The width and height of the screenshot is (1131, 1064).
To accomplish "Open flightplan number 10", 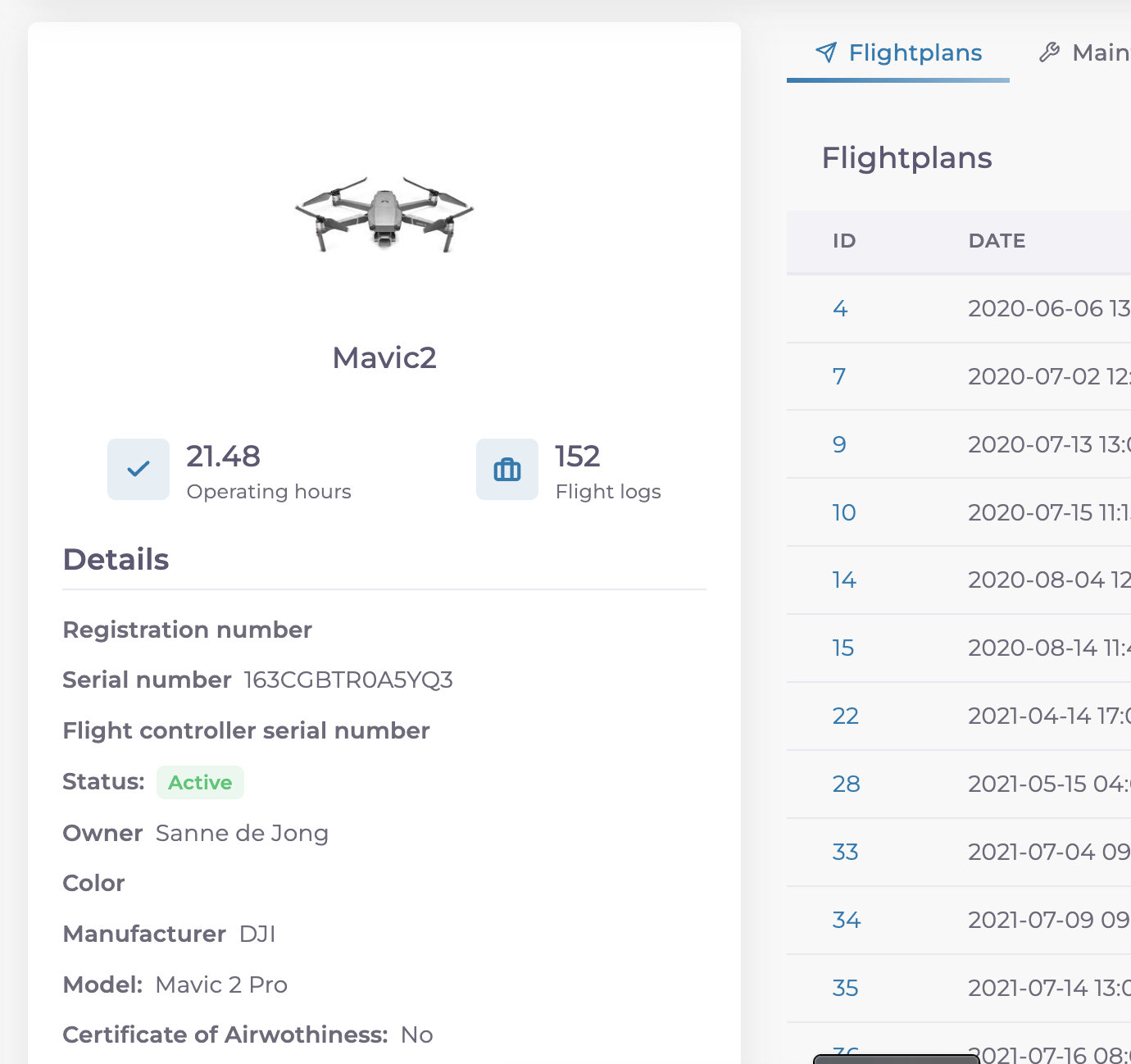I will pyautogui.click(x=844, y=512).
